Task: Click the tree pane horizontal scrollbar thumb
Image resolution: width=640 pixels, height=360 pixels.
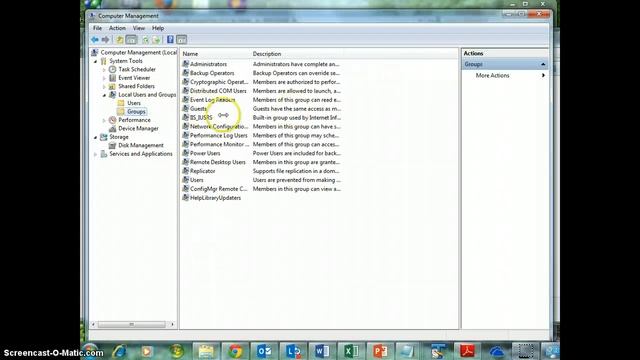Action: pos(131,324)
